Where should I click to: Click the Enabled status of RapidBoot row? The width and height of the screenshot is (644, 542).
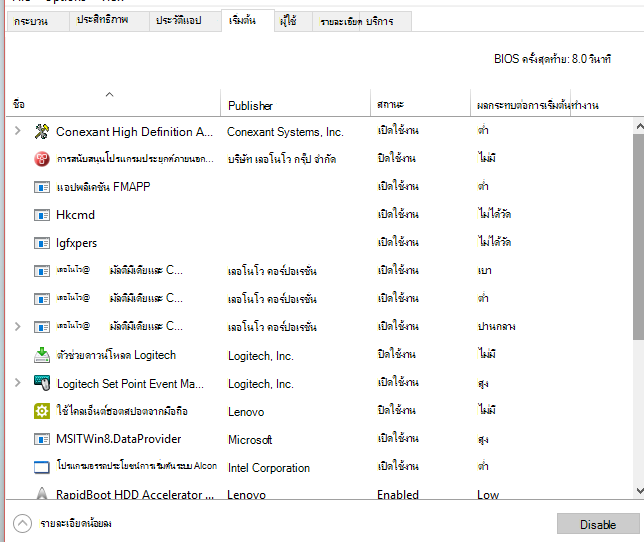pyautogui.click(x=398, y=494)
